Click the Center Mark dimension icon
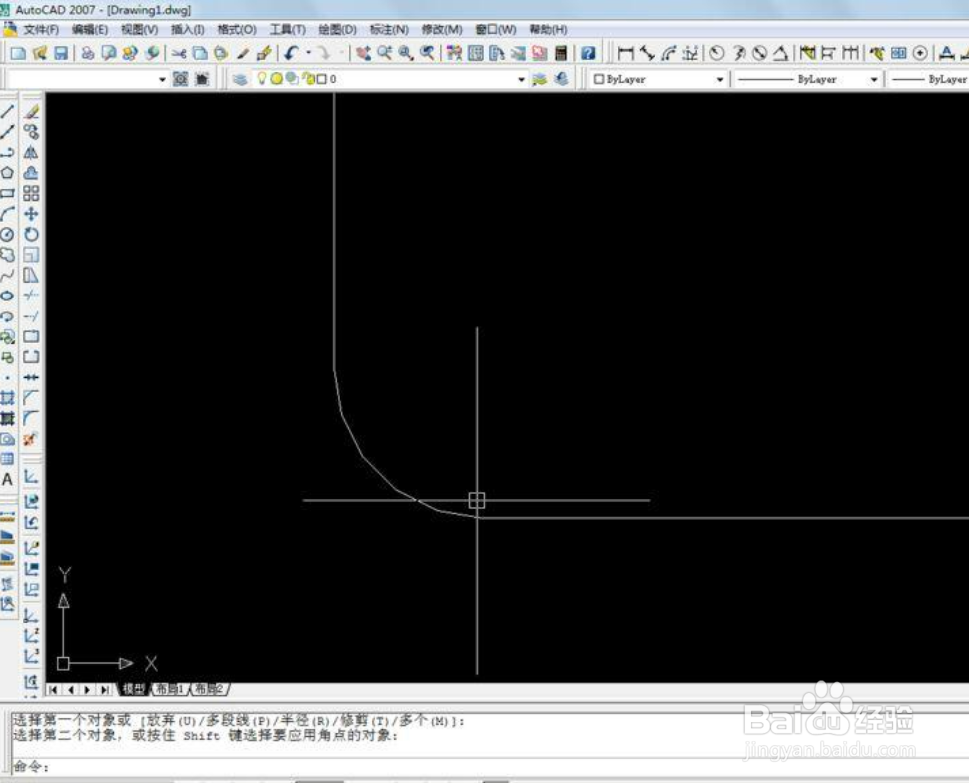 pyautogui.click(x=920, y=53)
